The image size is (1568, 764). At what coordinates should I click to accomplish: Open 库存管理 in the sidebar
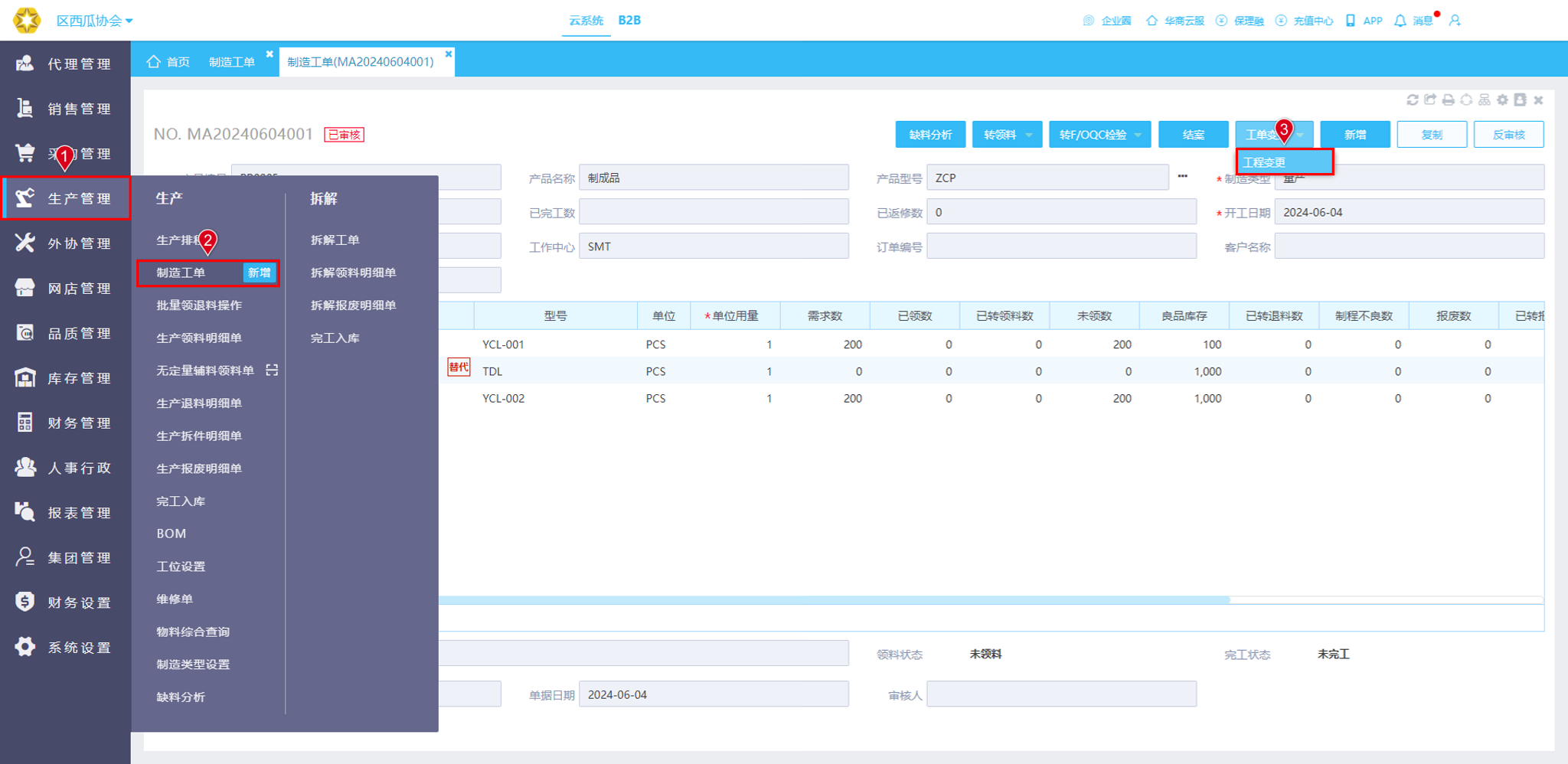pos(65,378)
